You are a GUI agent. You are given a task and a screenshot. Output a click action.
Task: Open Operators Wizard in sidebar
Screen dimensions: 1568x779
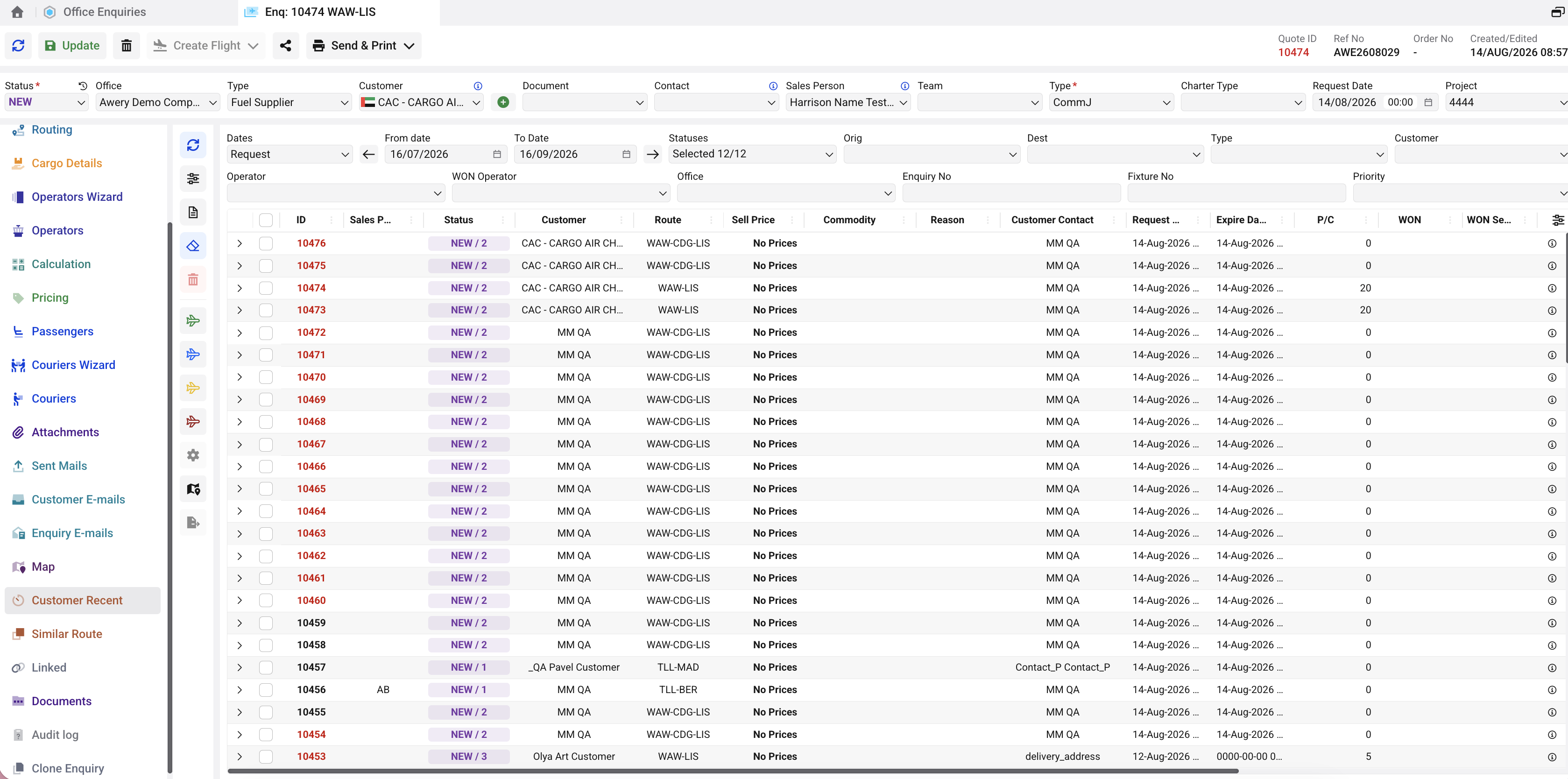77,197
